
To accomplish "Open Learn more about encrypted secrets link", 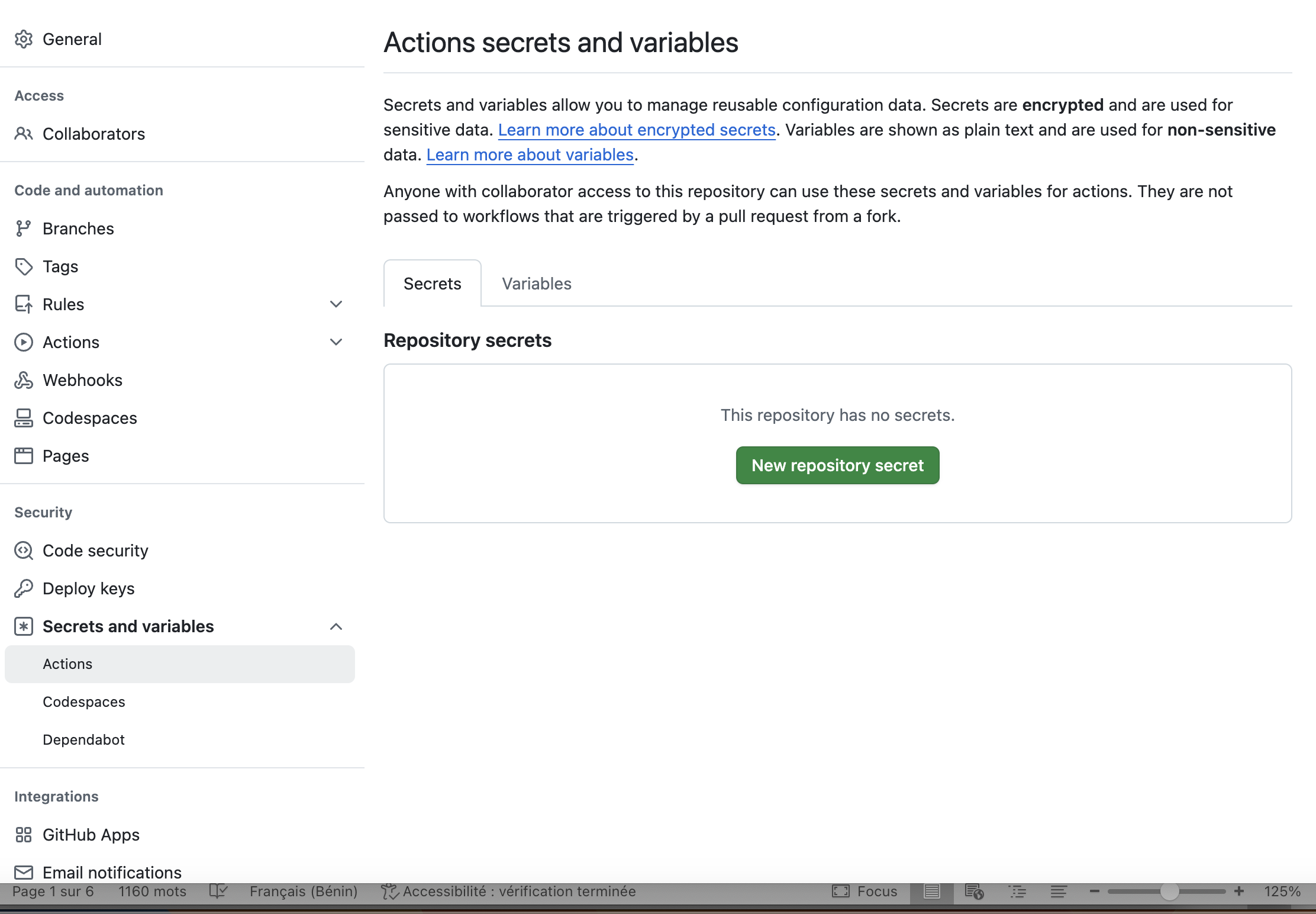I will [637, 130].
